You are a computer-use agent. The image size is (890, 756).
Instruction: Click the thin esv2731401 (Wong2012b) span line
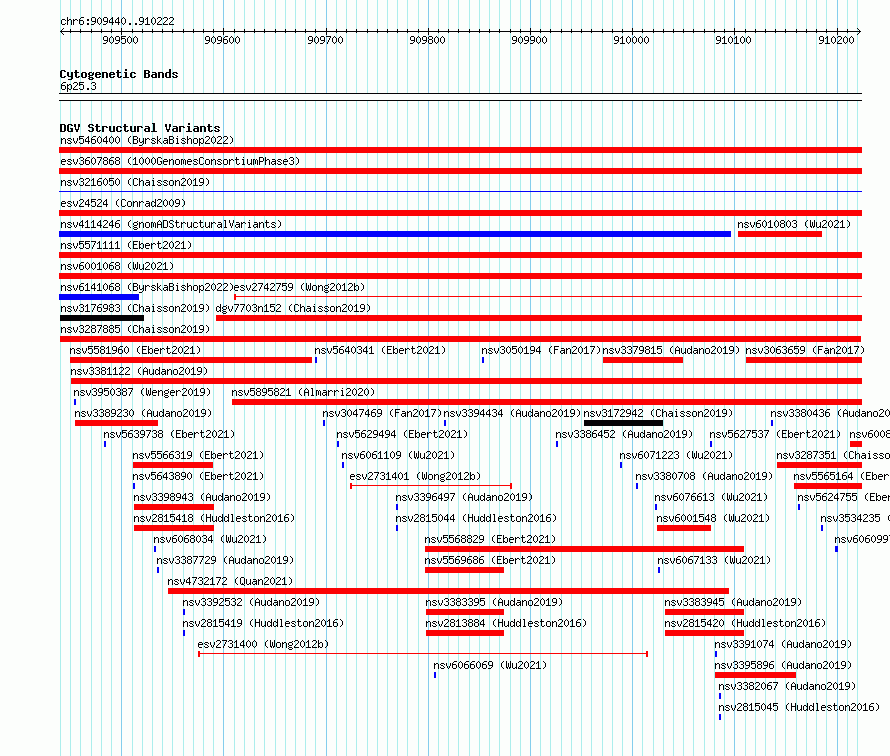431,486
